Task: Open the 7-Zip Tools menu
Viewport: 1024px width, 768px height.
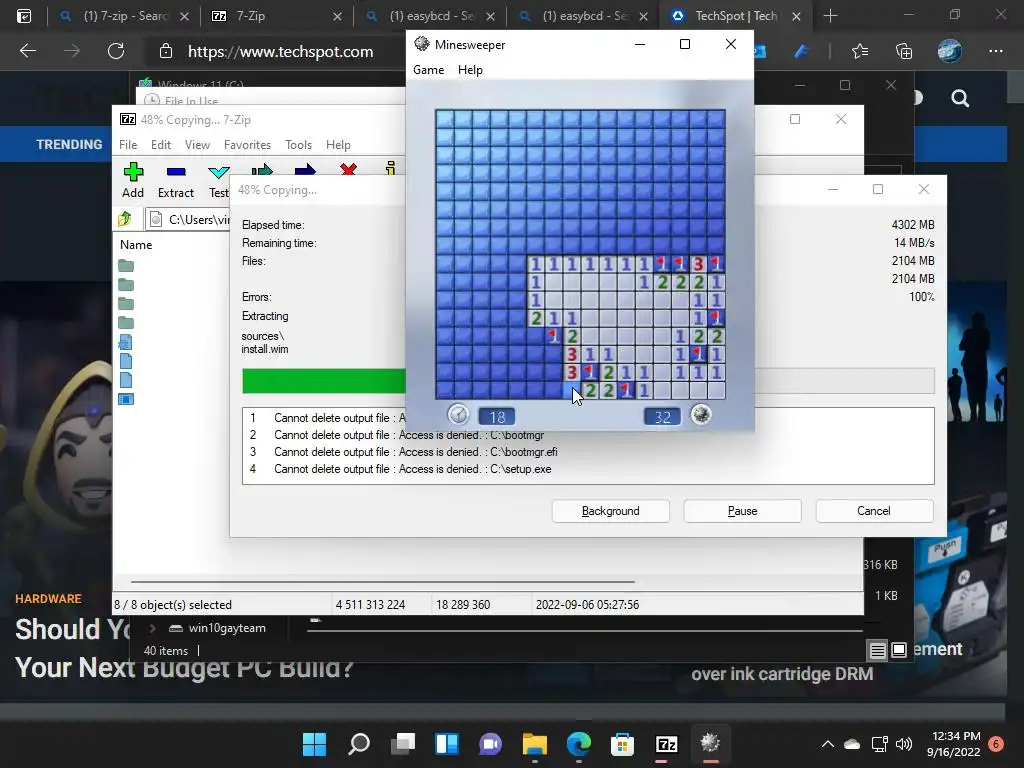Action: click(298, 145)
